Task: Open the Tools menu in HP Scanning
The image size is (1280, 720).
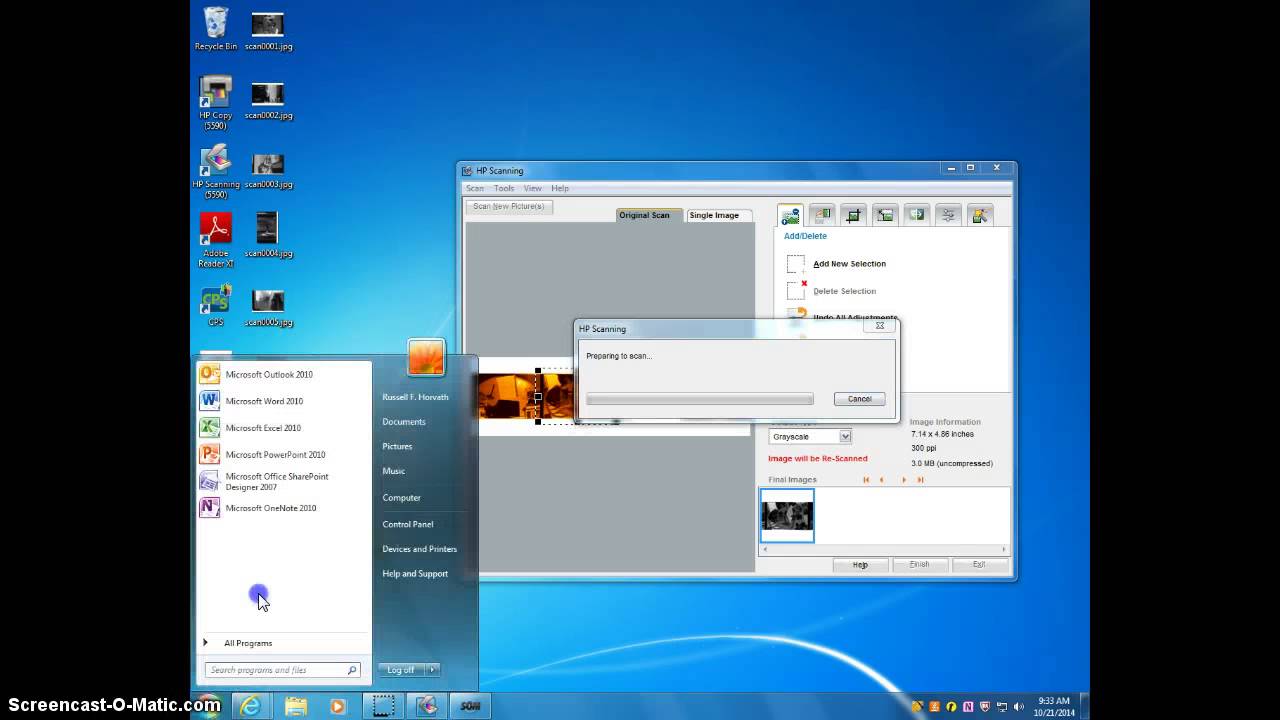Action: (504, 188)
